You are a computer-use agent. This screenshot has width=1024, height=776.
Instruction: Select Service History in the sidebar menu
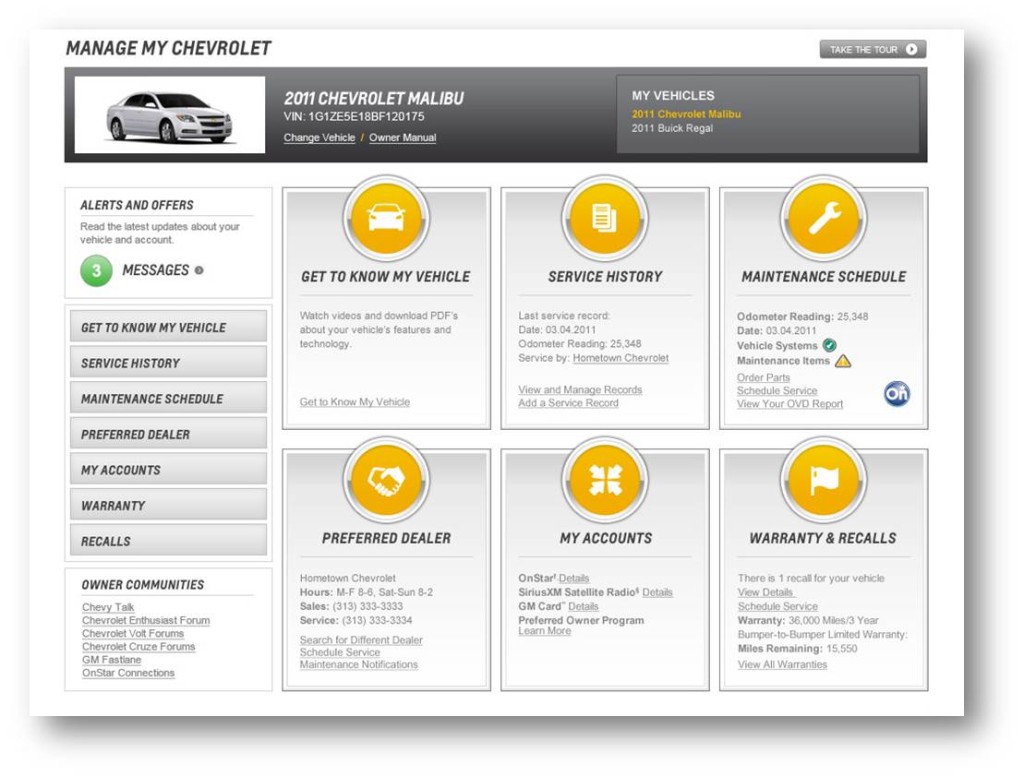[x=168, y=363]
